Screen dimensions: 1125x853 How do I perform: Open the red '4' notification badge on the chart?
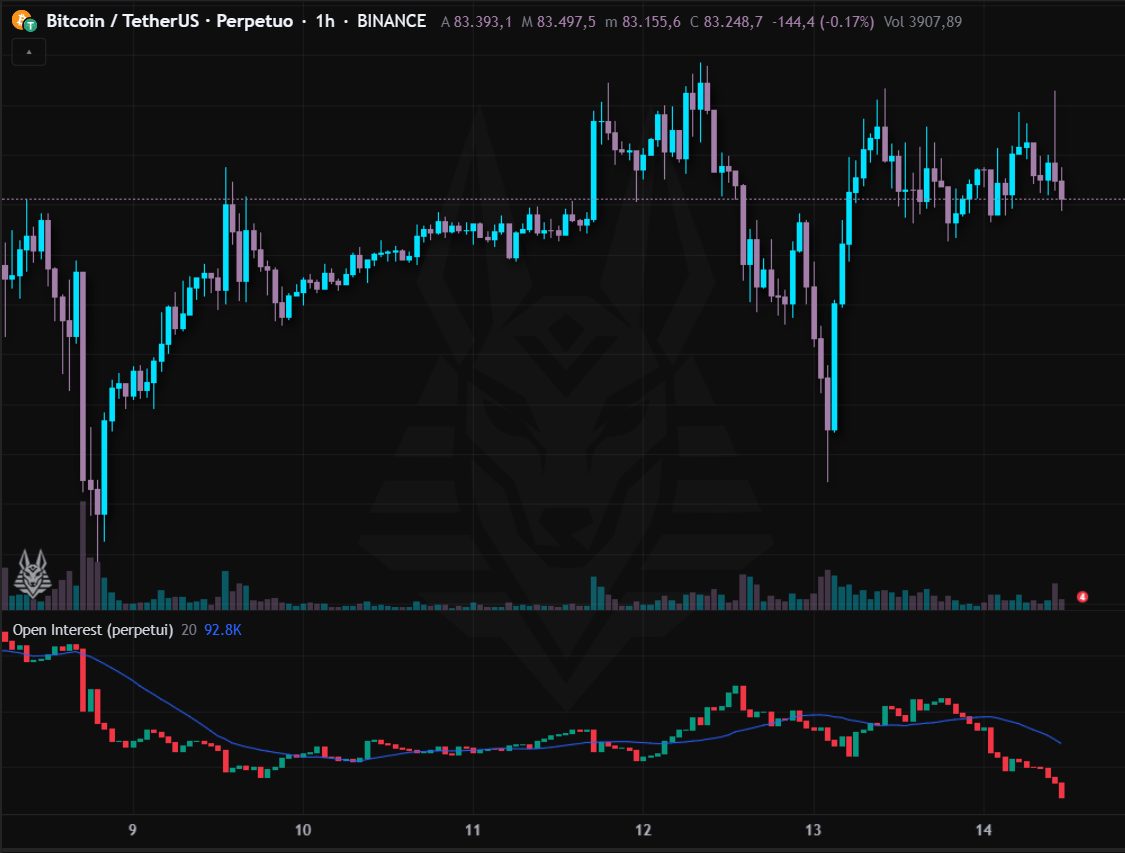tap(1082, 597)
